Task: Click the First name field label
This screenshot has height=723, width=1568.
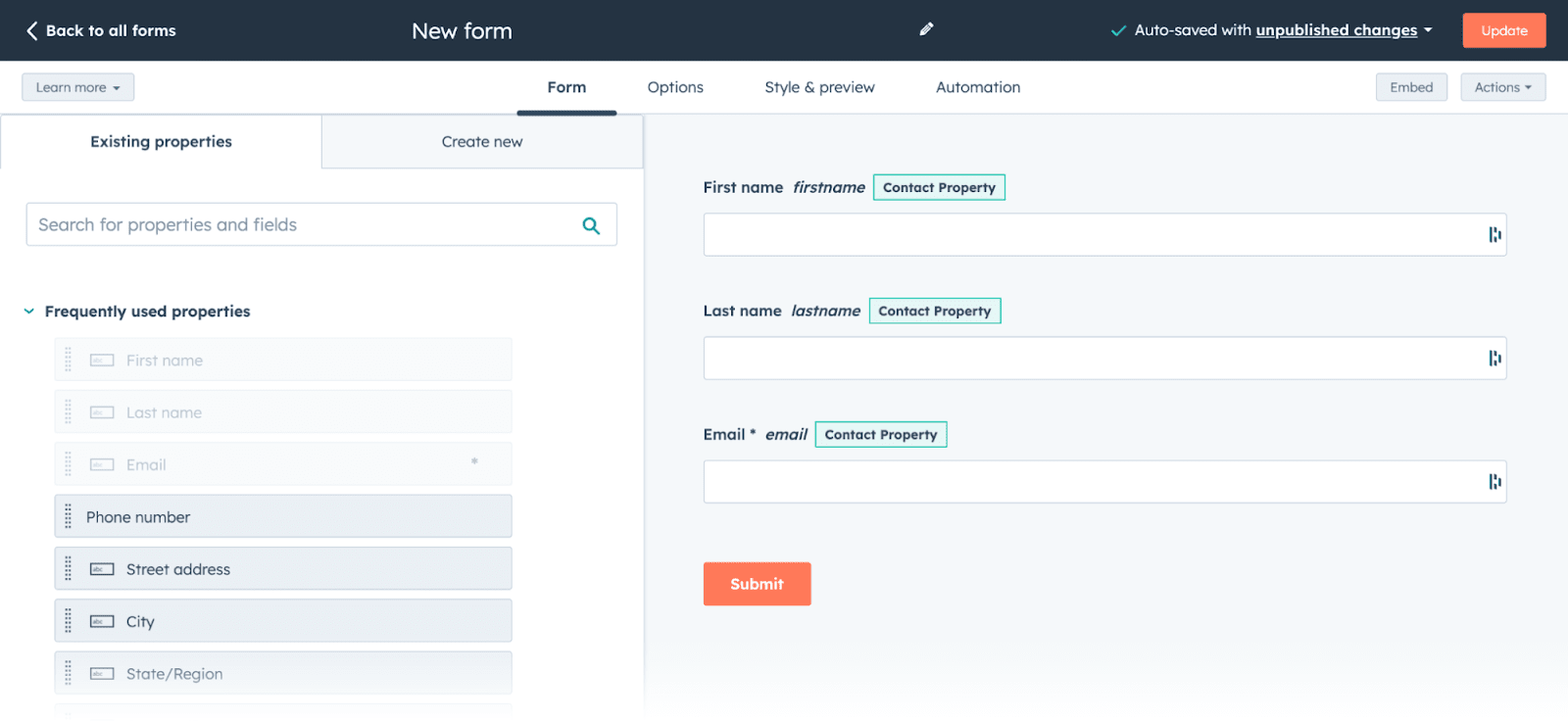Action: point(743,187)
